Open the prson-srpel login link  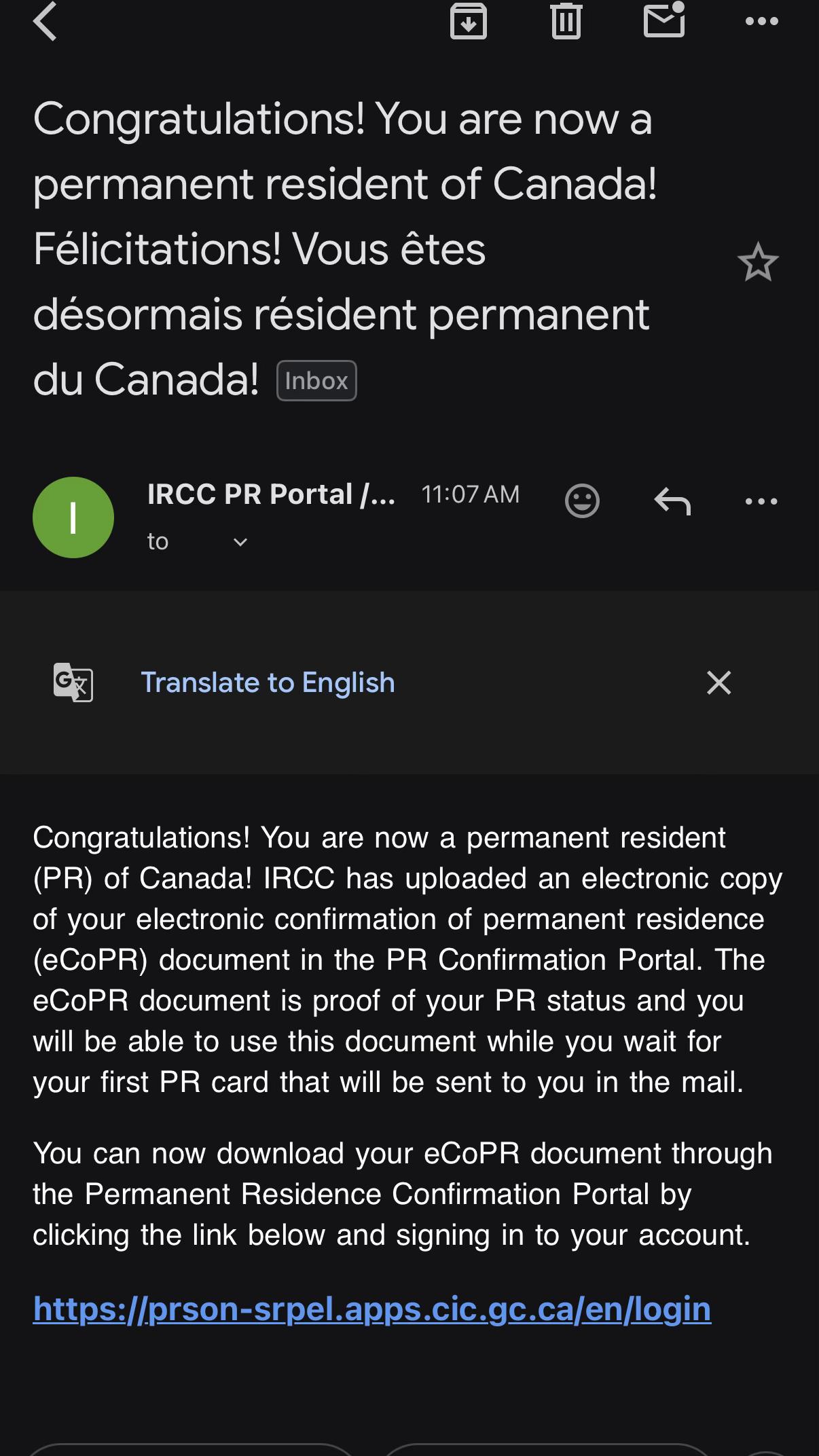click(x=372, y=1309)
